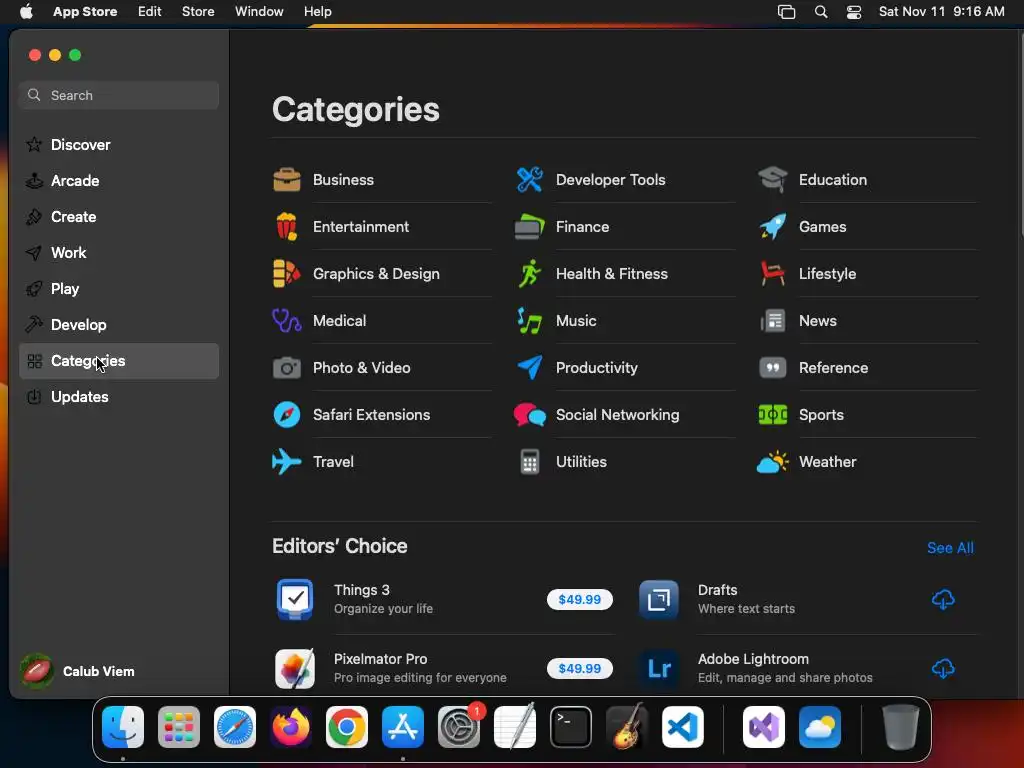
Task: Click the Productivity paper plane icon
Action: [x=529, y=368]
